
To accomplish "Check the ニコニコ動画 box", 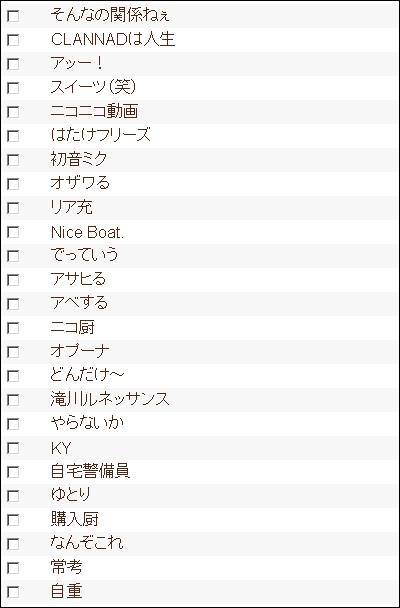I will [x=13, y=112].
